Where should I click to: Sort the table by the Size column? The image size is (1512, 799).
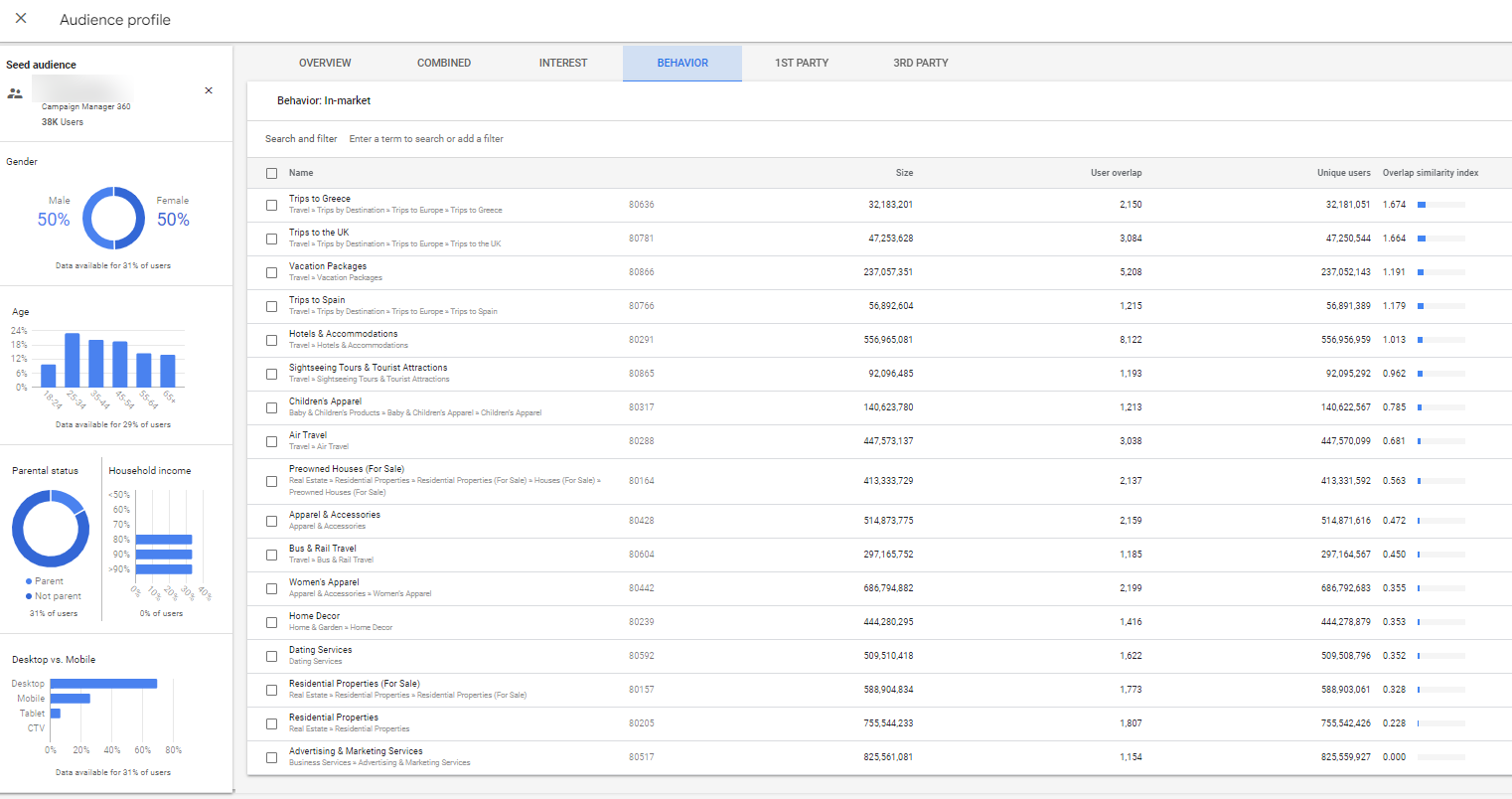[x=904, y=172]
